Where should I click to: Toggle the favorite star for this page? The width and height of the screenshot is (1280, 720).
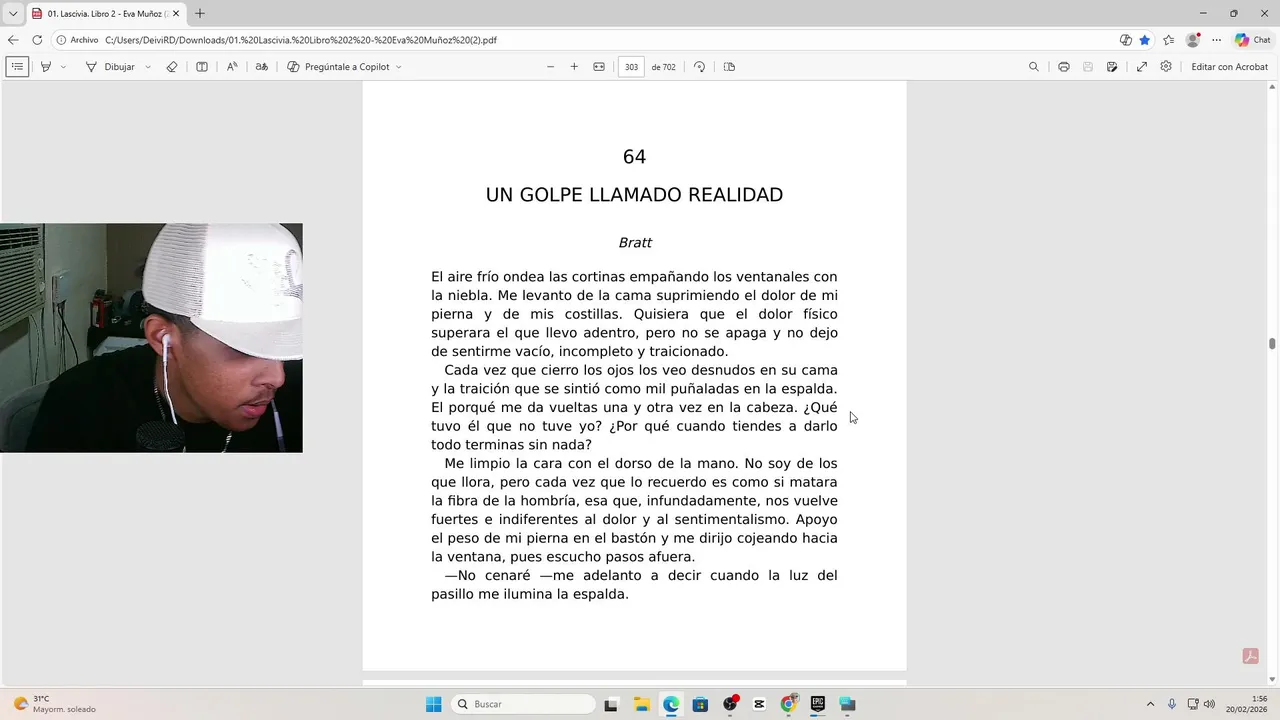pyautogui.click(x=1145, y=40)
